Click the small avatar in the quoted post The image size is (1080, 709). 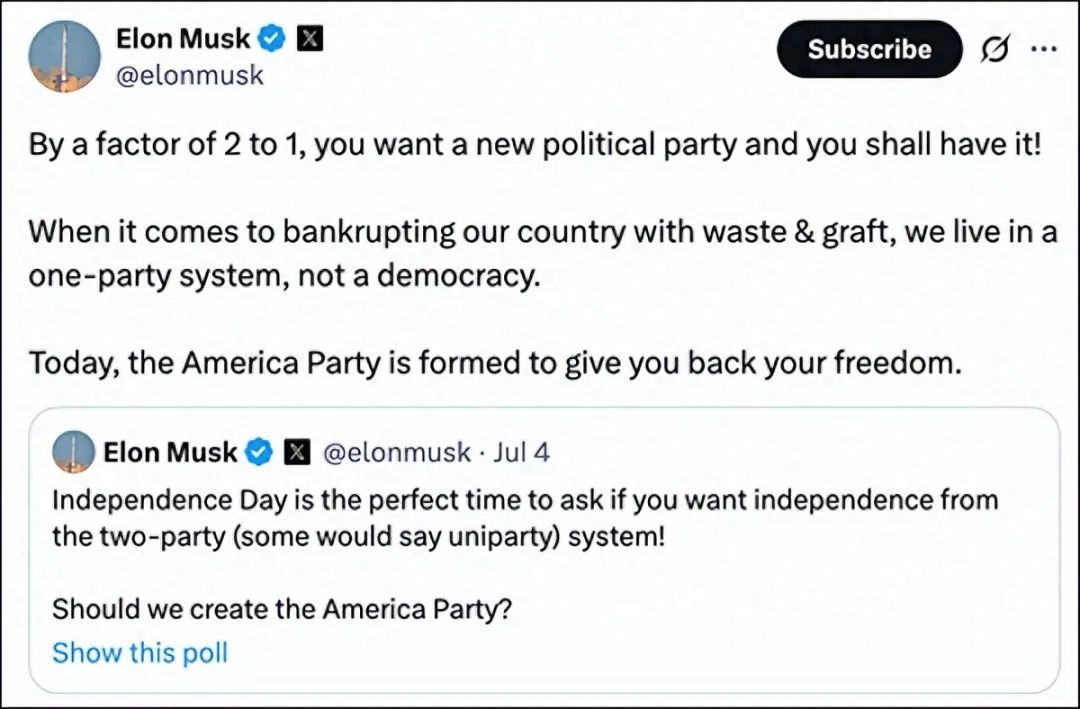(73, 452)
